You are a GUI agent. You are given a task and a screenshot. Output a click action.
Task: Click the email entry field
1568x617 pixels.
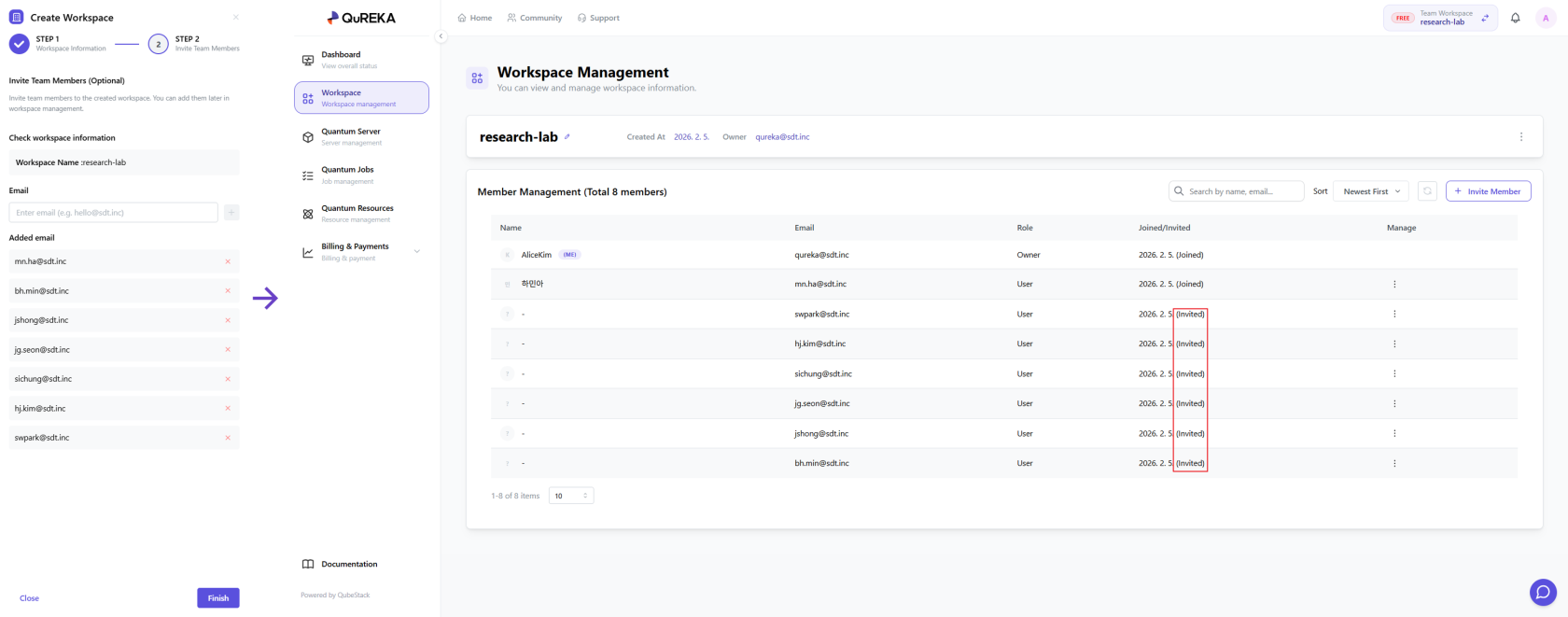click(113, 213)
